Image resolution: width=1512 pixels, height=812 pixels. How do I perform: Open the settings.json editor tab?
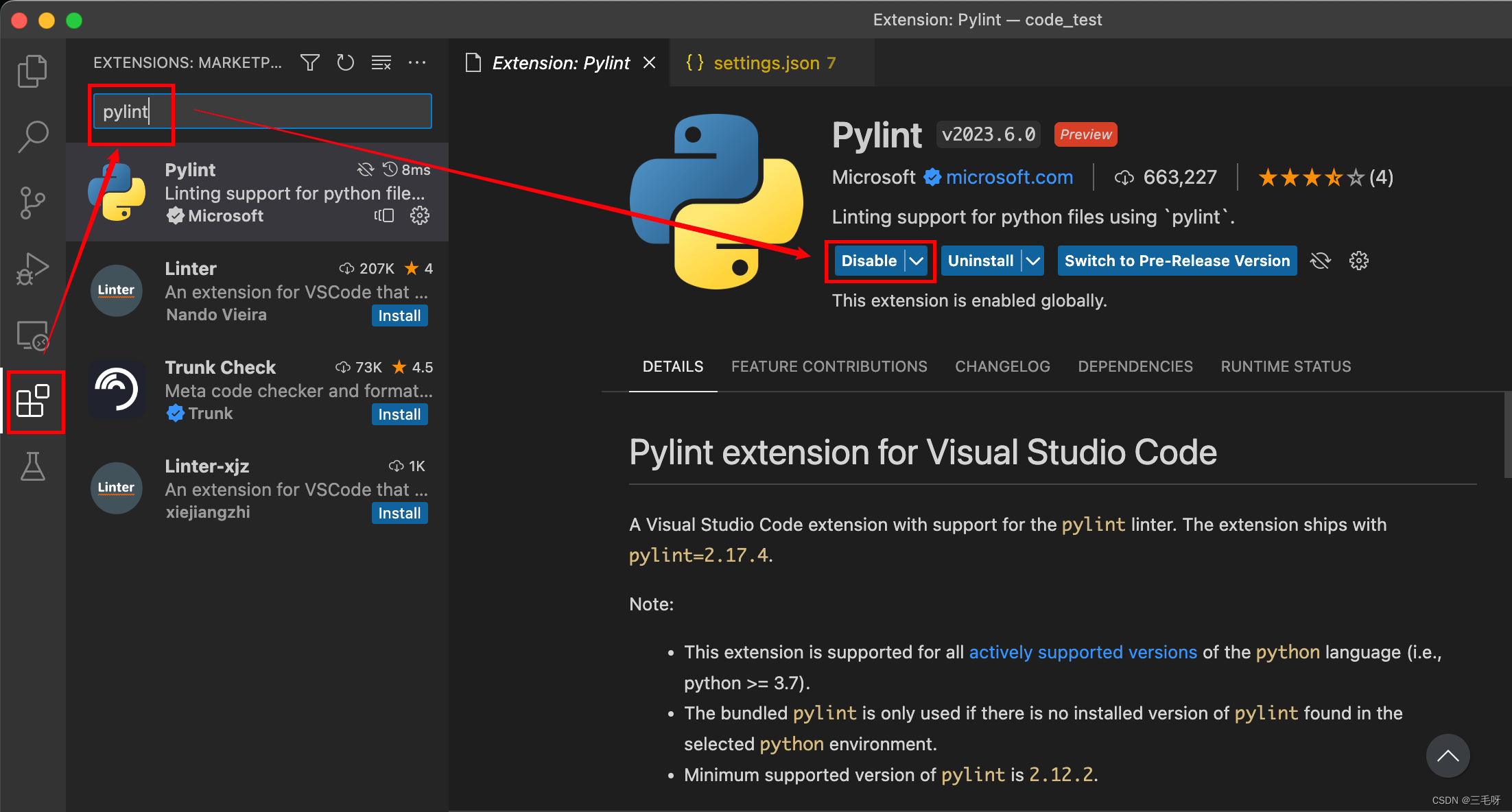point(766,63)
